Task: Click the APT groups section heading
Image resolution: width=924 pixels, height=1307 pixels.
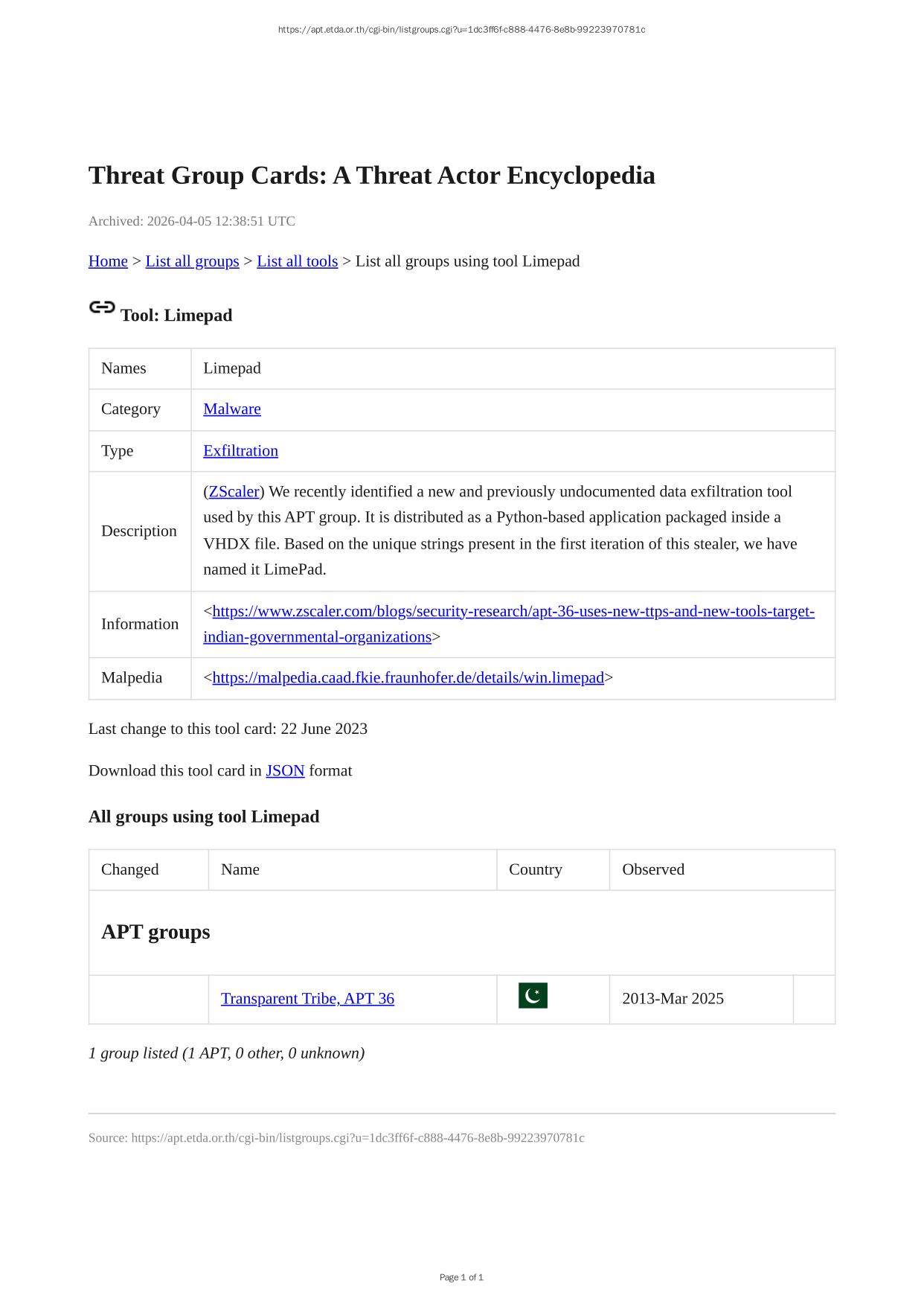Action: 155,932
